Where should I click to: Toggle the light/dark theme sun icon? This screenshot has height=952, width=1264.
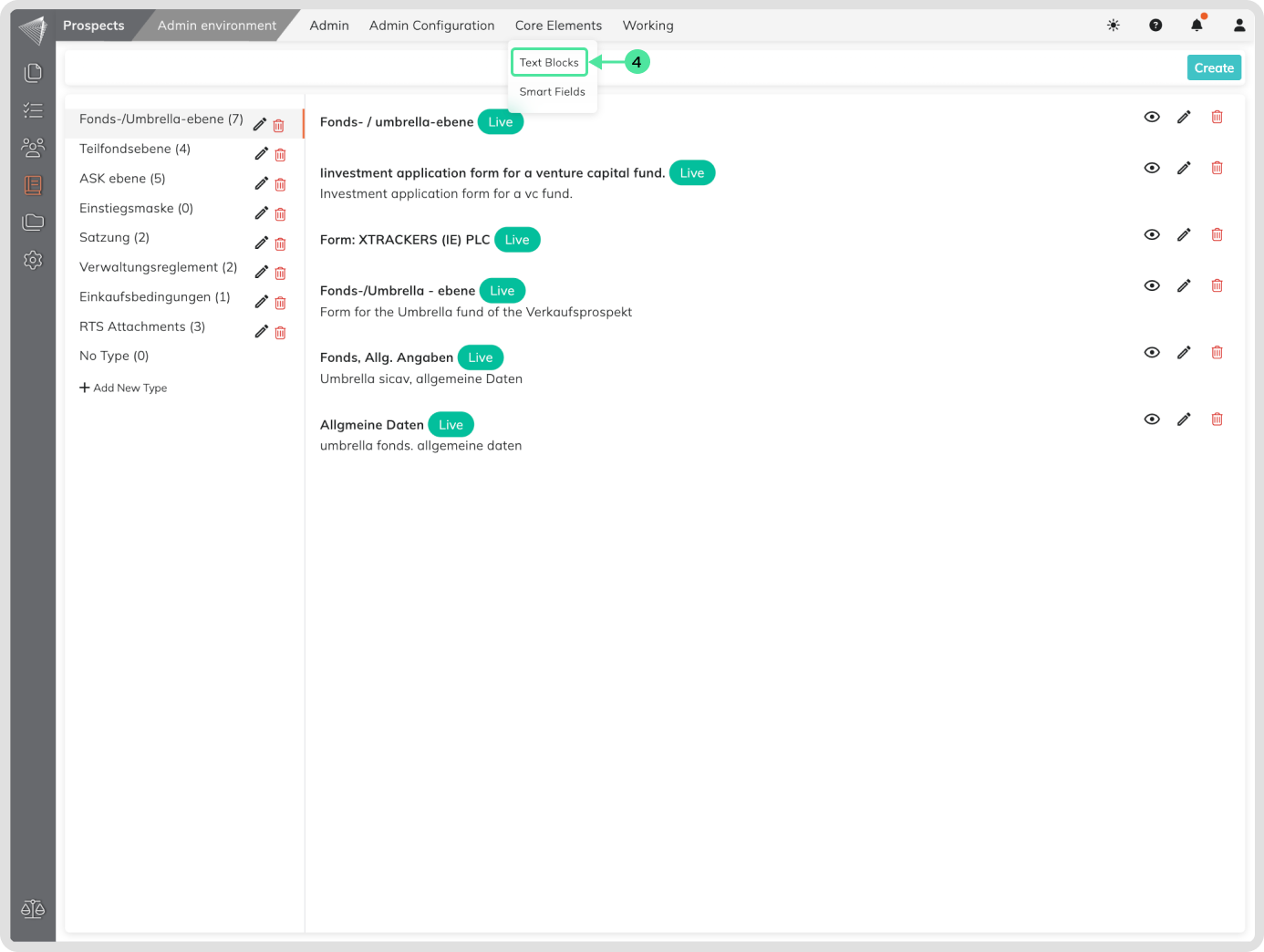1113,26
